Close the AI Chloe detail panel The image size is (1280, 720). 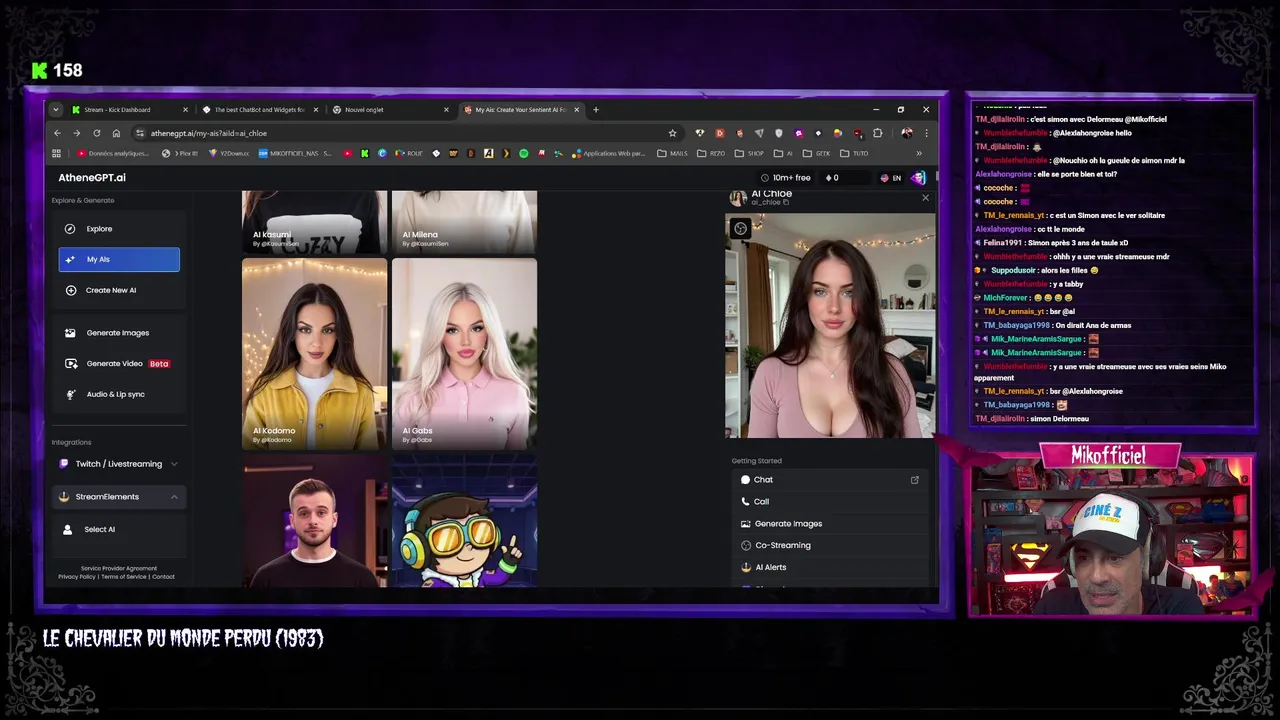click(x=925, y=198)
